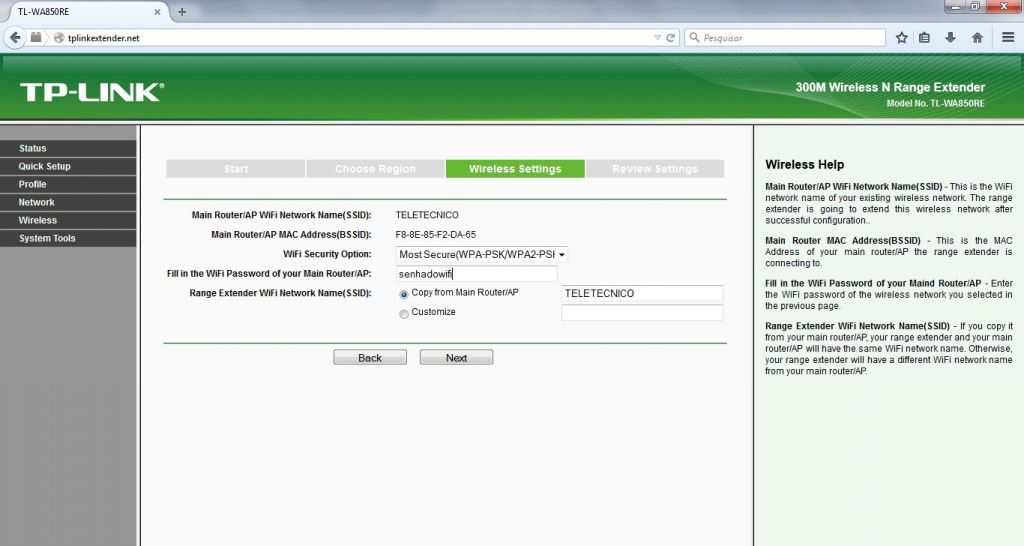Click the Wireless Help heading
The height and width of the screenshot is (546, 1024).
click(805, 165)
